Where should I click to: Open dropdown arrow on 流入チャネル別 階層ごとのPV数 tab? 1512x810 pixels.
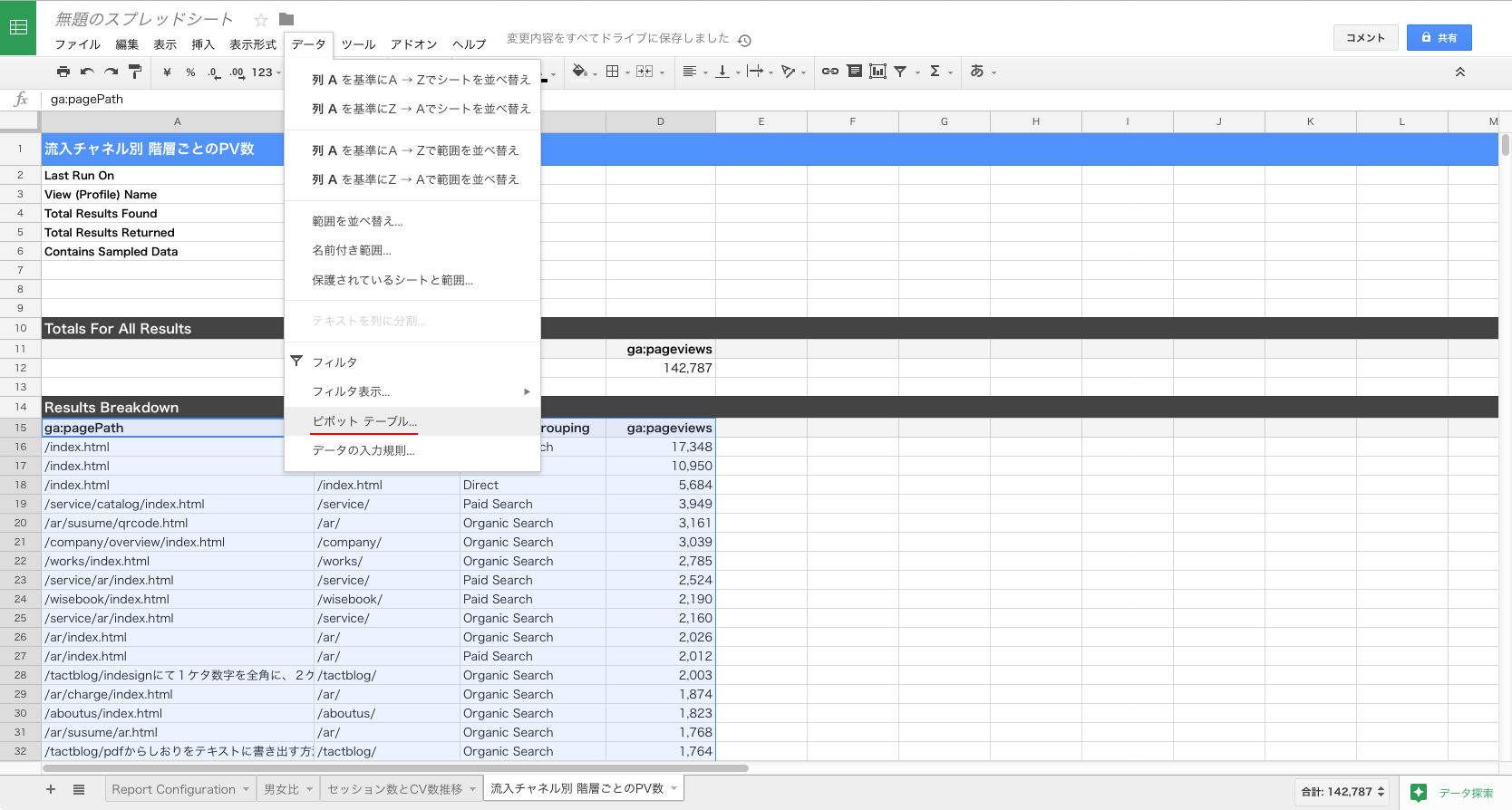[674, 789]
